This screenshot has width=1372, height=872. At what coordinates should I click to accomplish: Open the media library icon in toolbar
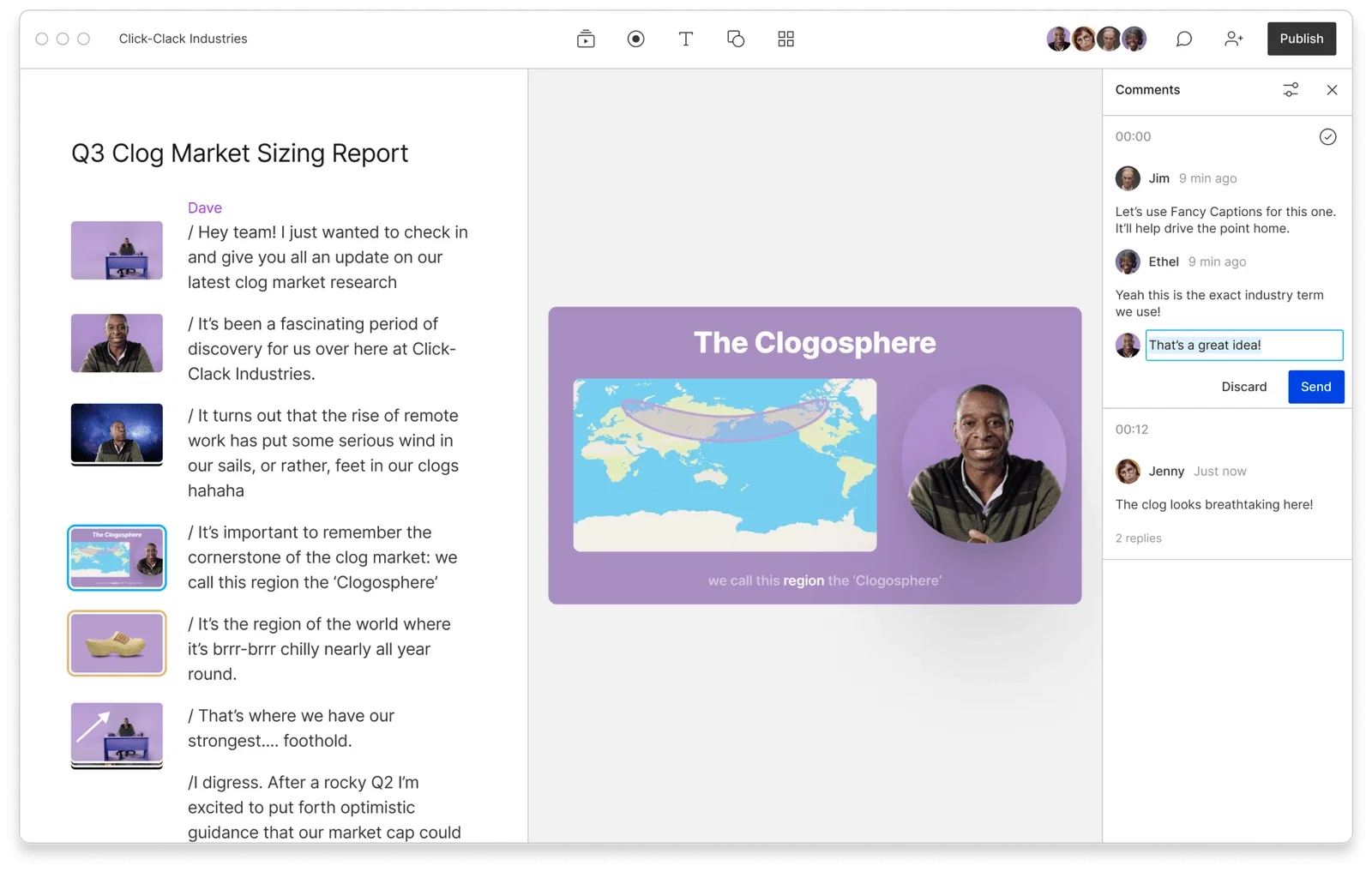tap(586, 39)
